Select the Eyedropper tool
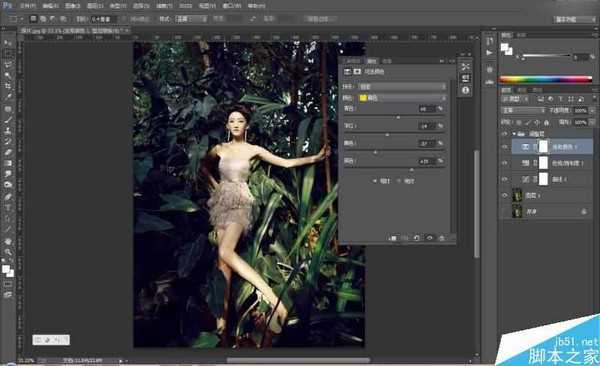 8,97
